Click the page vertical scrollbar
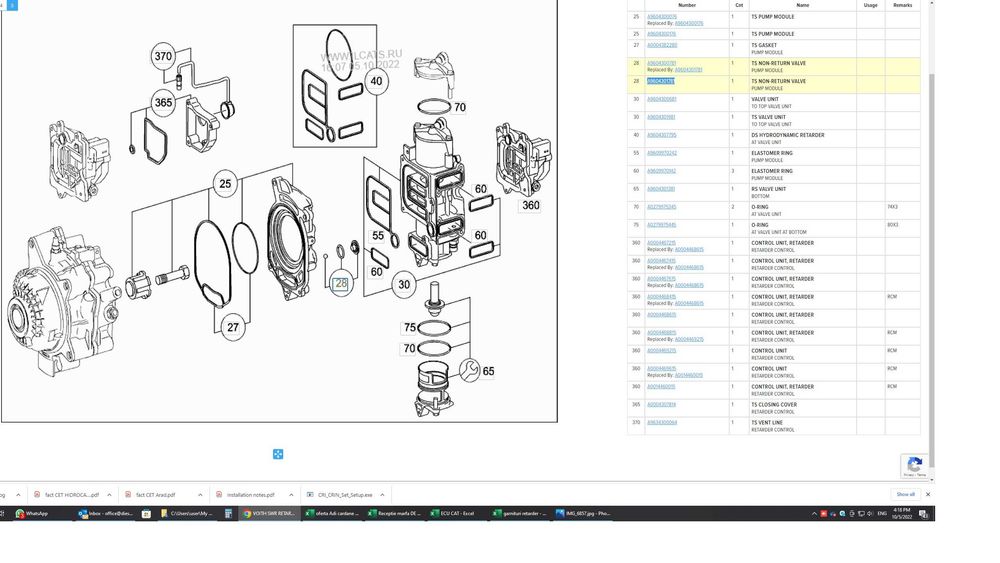Screen dimensions: 1000x563 (932, 268)
